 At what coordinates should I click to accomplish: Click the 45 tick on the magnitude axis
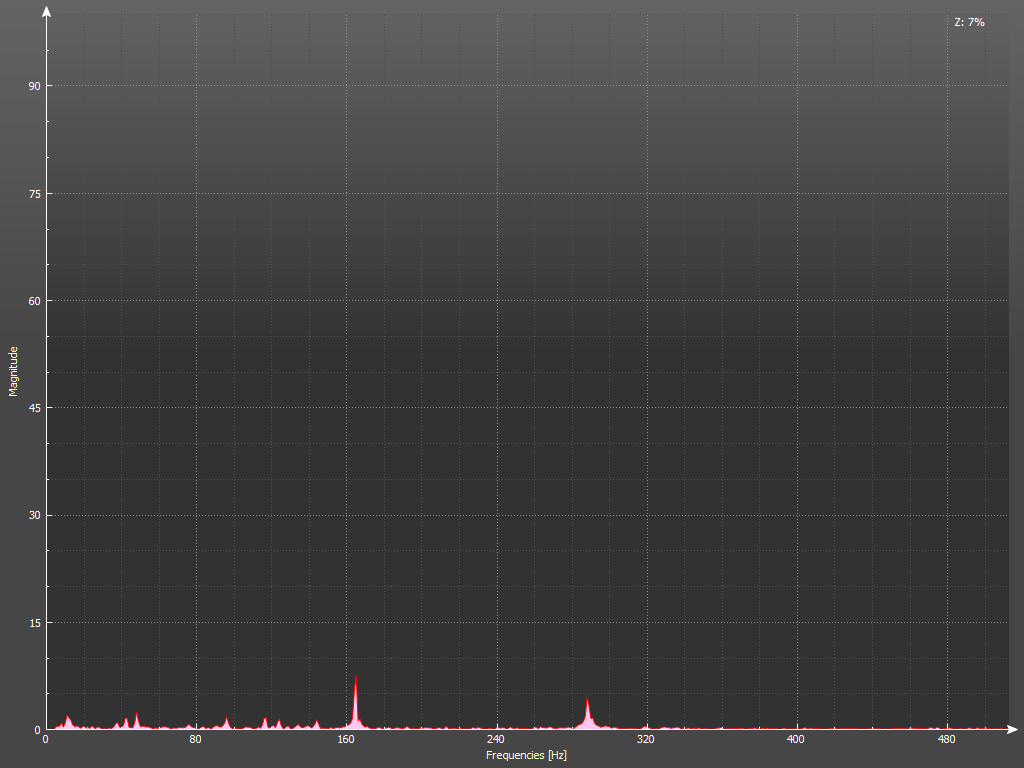click(x=34, y=408)
